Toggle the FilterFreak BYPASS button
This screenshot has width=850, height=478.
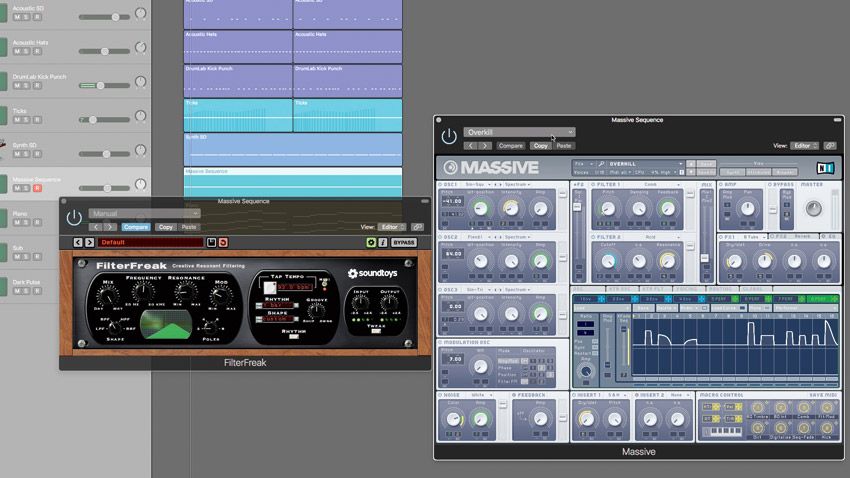coord(404,242)
